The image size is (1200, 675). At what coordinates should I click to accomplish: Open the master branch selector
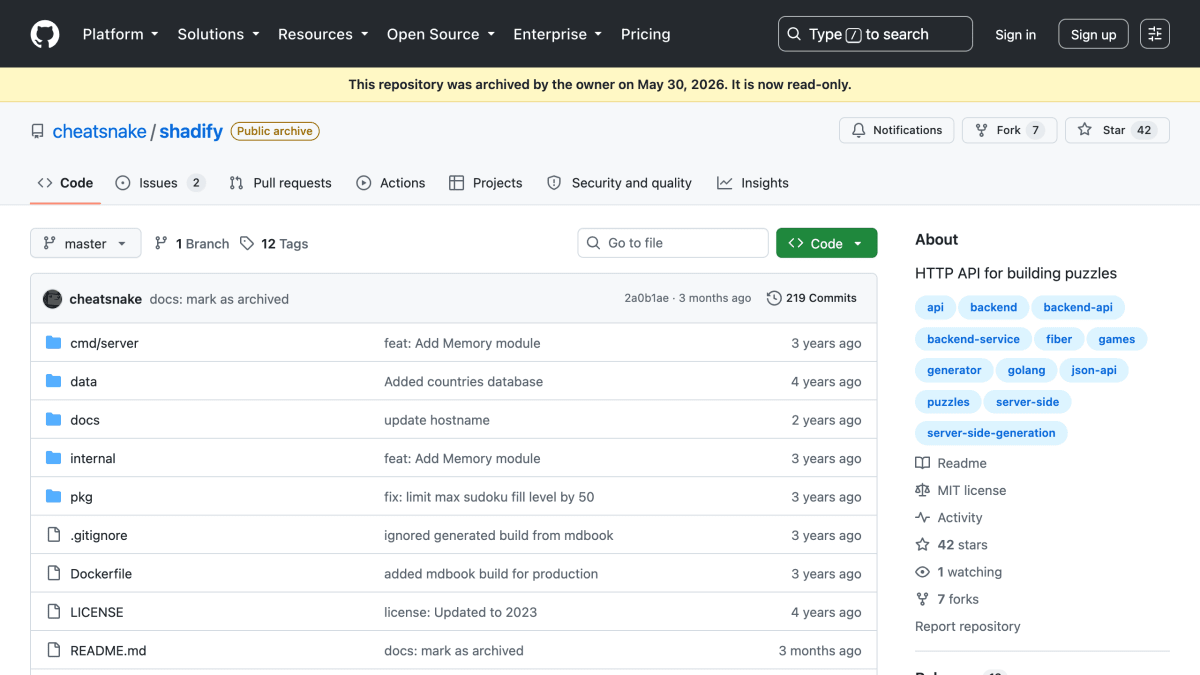(x=86, y=243)
